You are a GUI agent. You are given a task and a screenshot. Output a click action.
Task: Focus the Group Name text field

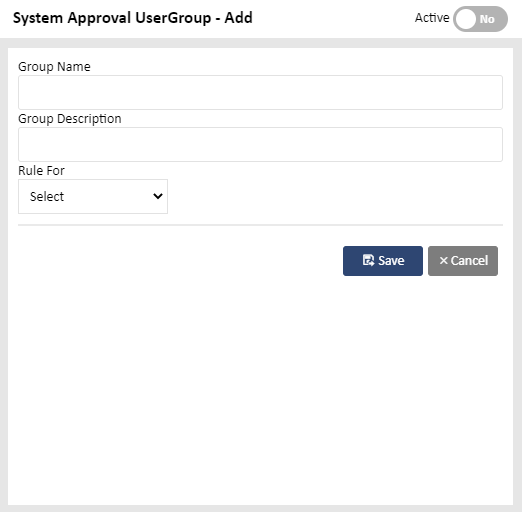pyautogui.click(x=260, y=92)
